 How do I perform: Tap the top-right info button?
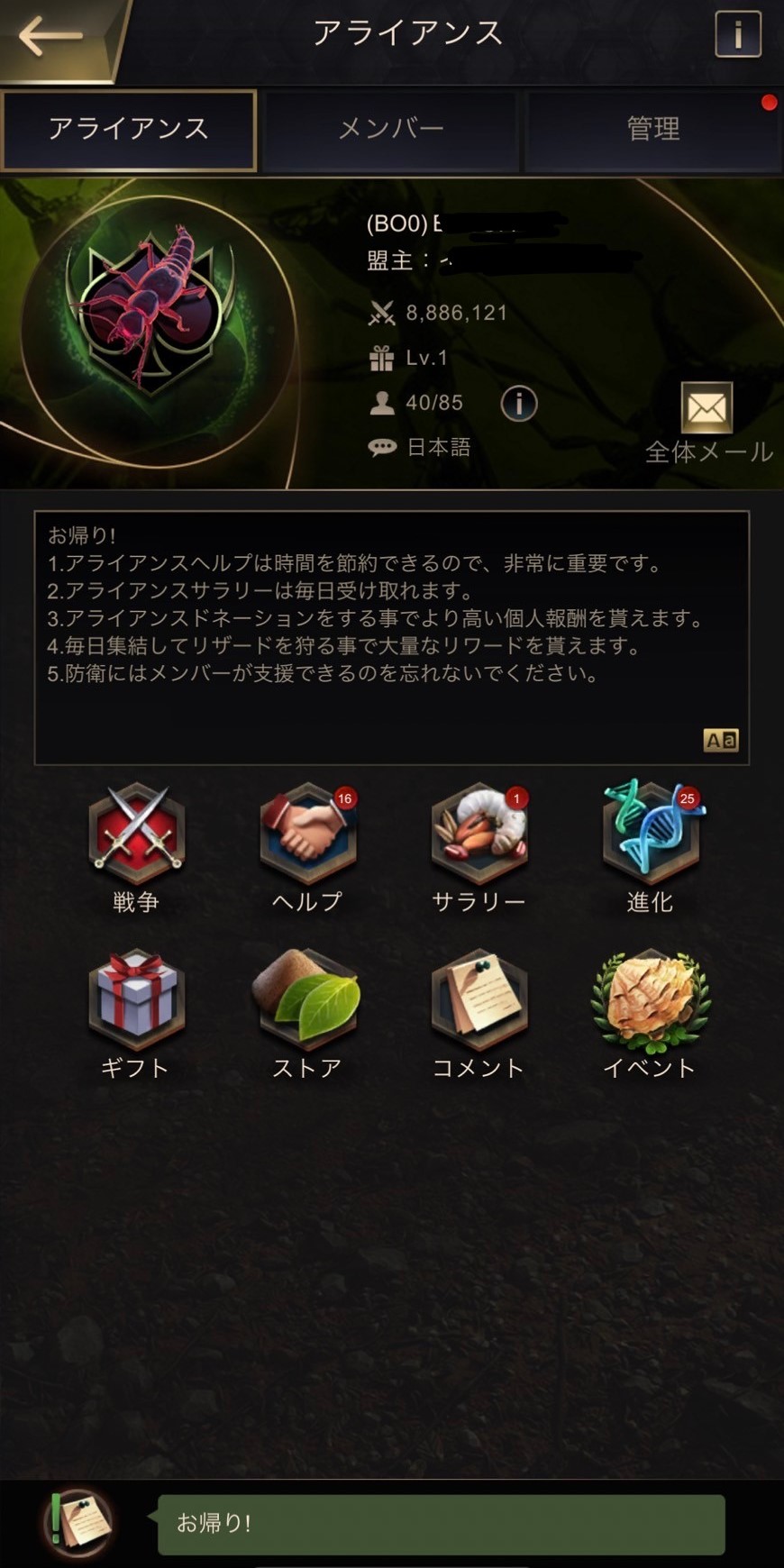738,34
